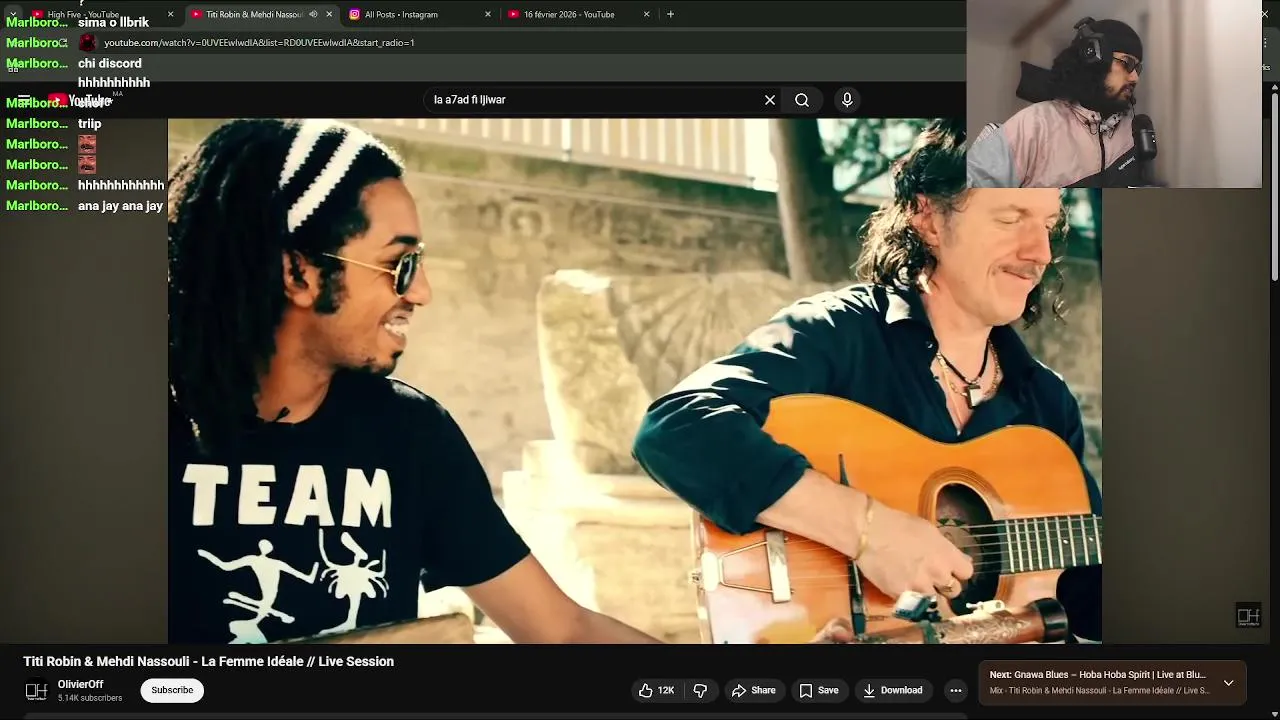Subscribe to OlivierOff channel
This screenshot has width=1280, height=720.
pos(172,690)
